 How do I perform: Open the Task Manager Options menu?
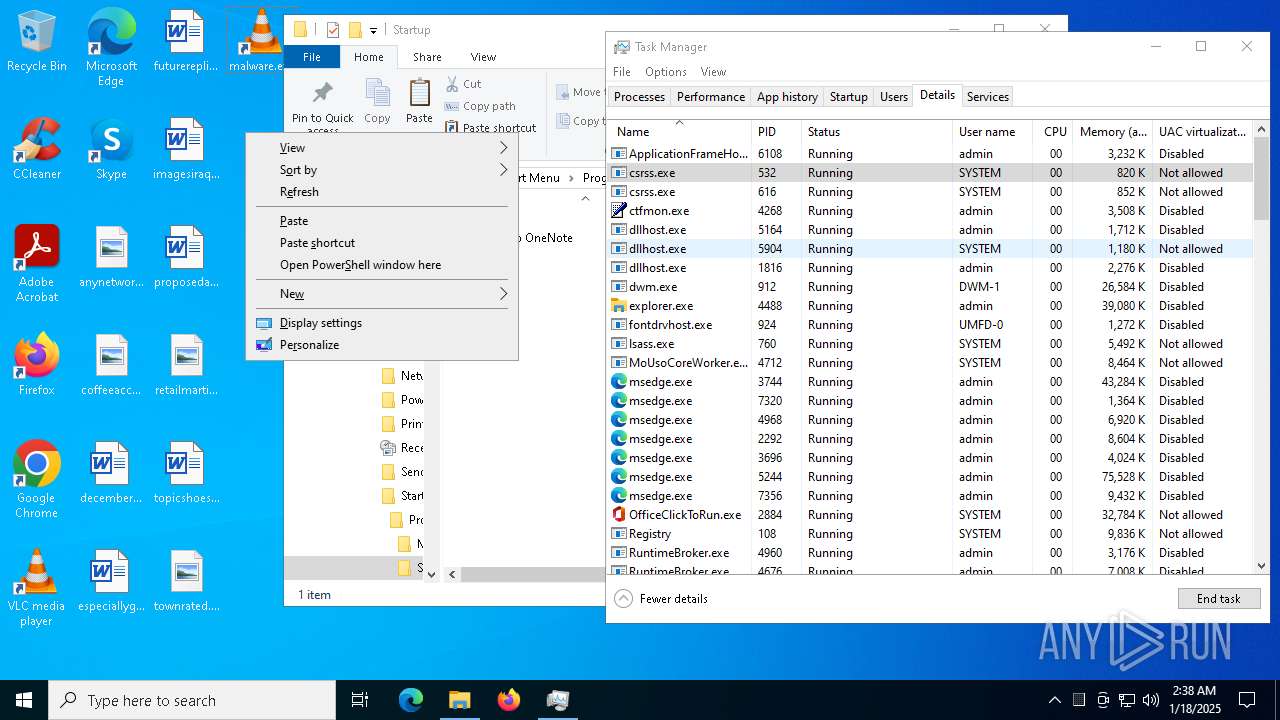point(665,72)
